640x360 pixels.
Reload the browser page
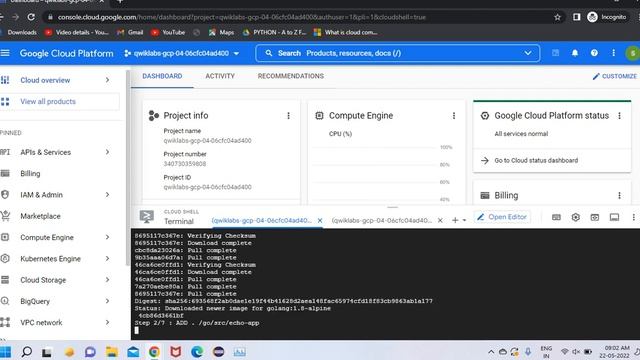[x=31, y=17]
